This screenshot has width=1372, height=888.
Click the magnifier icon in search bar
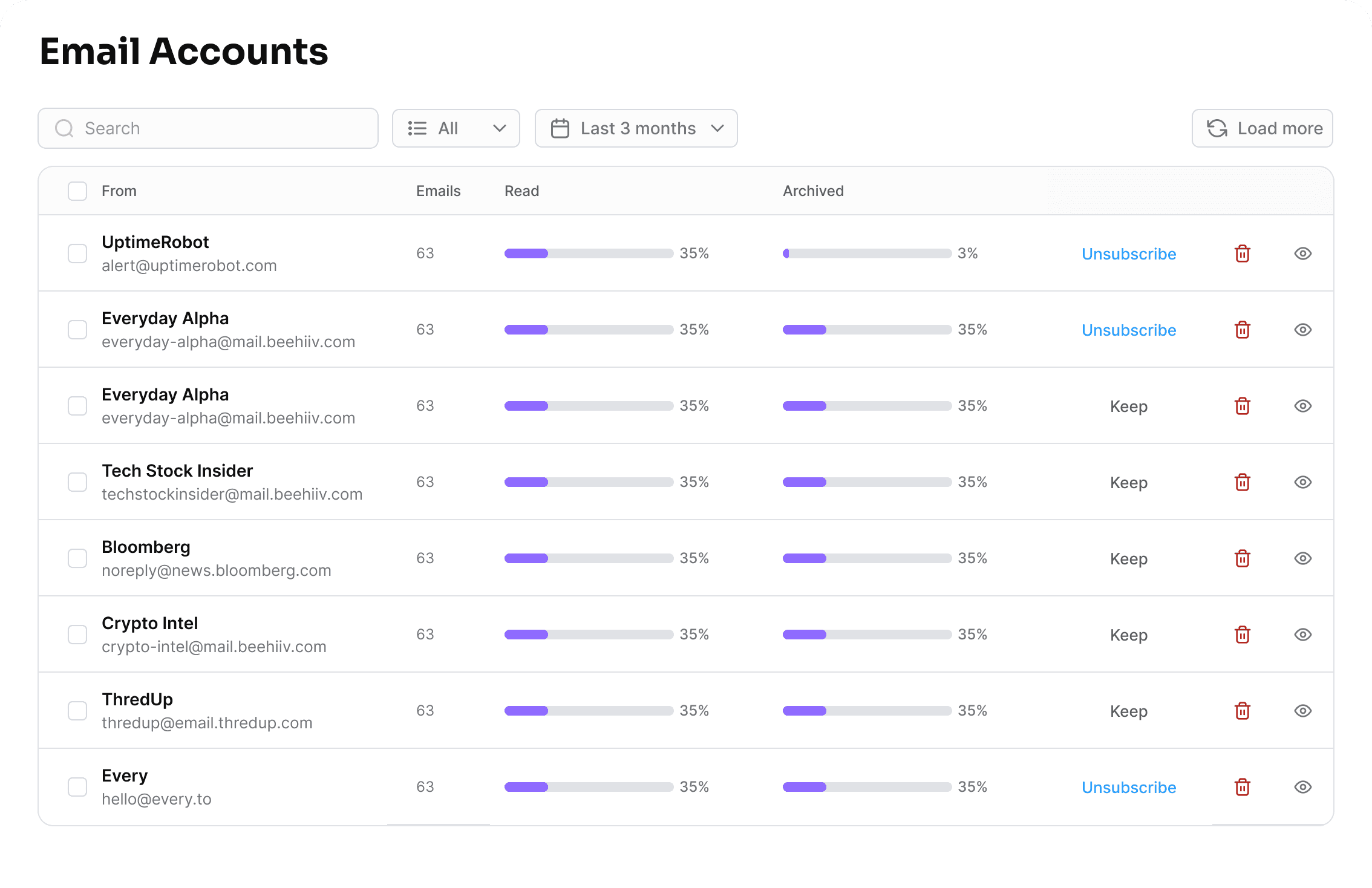click(64, 128)
